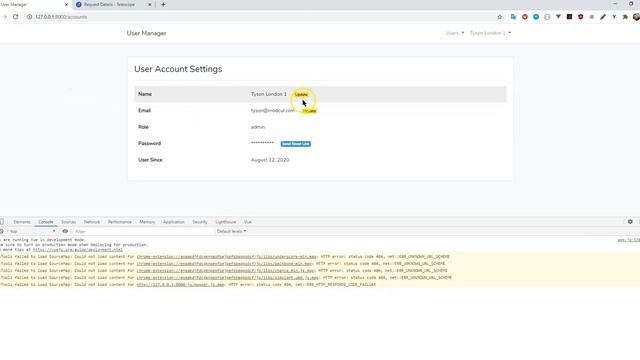Click the live expression eye icon
Screen dimensions: 640x360
[x=65, y=231]
